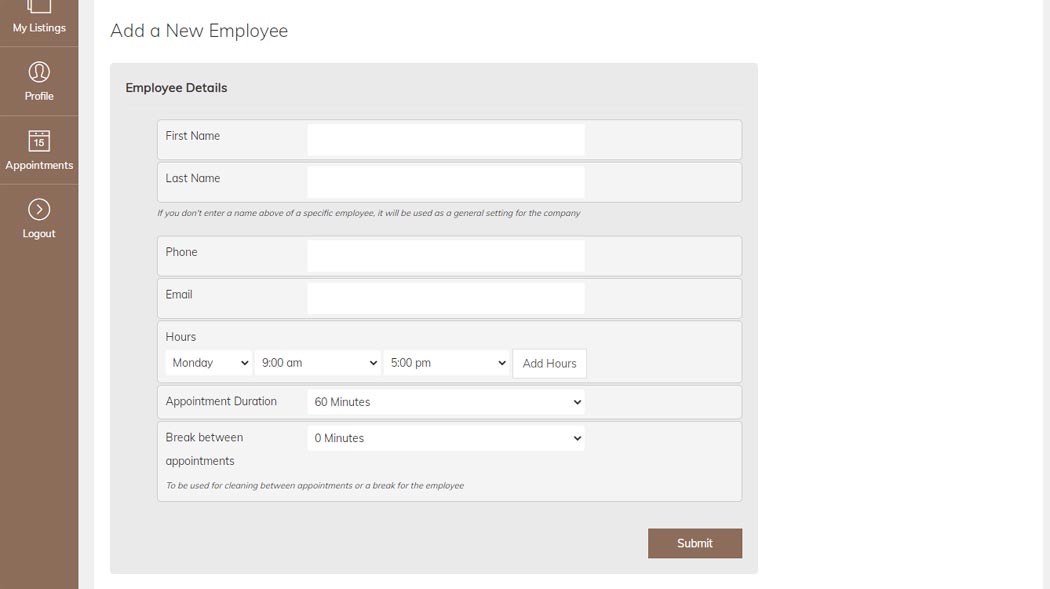Select Profile in the sidebar
1050x589 pixels.
click(38, 95)
